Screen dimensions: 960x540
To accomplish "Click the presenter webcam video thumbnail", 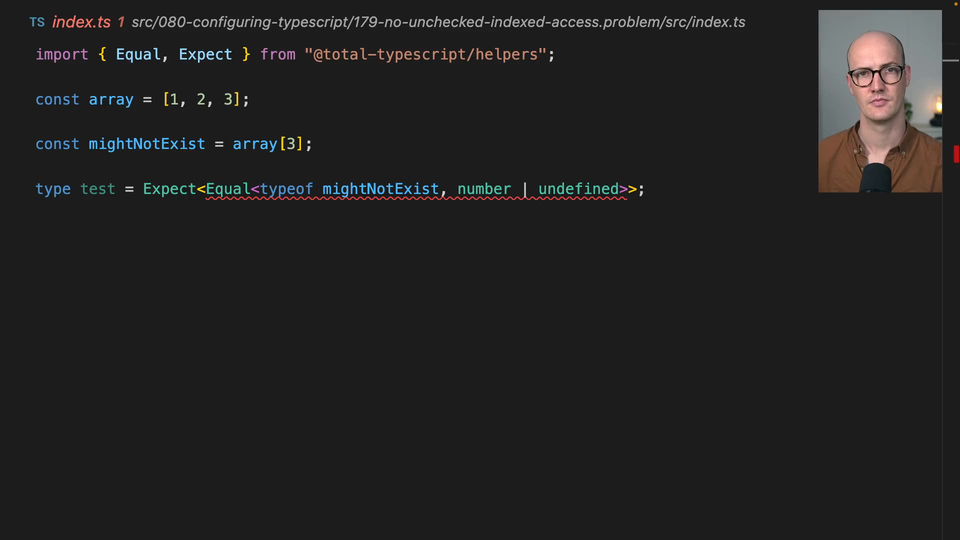I will pos(879,101).
